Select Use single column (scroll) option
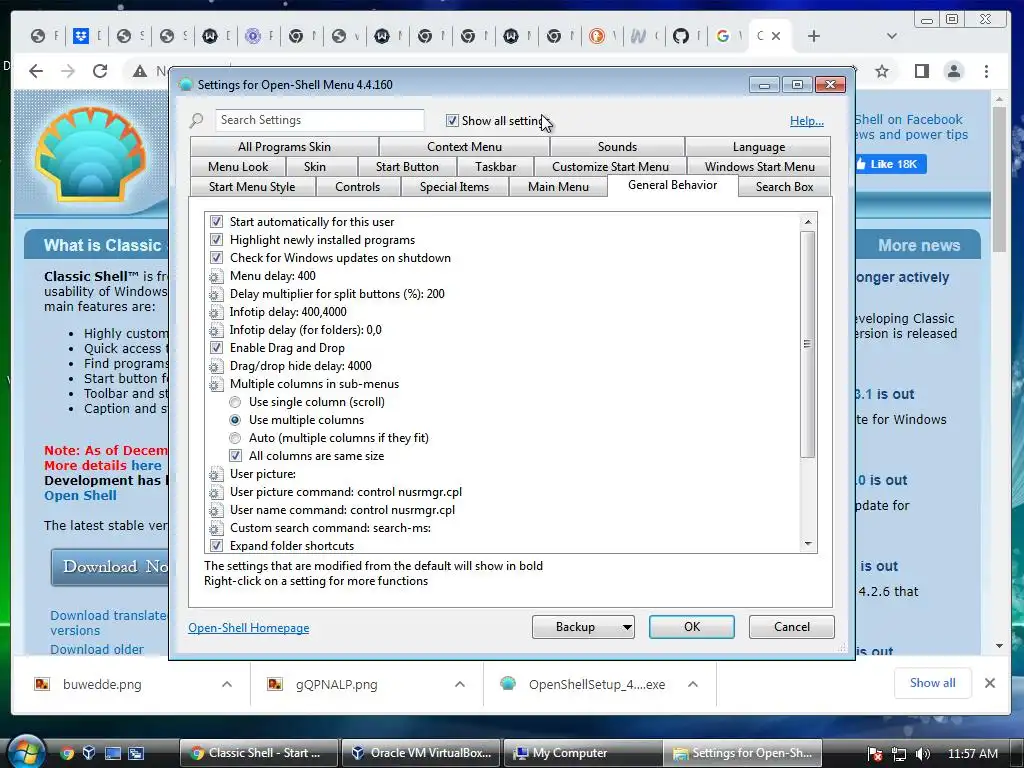This screenshot has height=768, width=1024. coord(235,402)
